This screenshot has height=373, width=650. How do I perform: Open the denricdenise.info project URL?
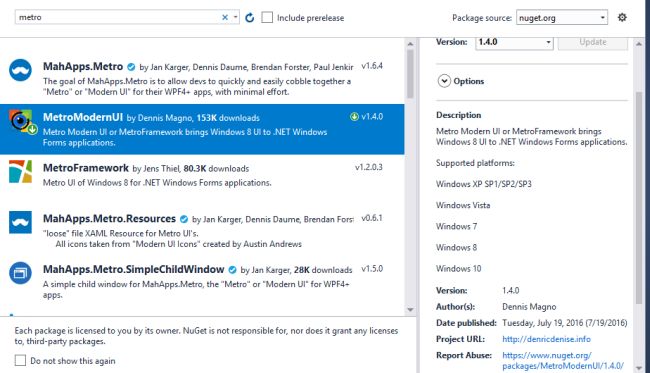546,339
